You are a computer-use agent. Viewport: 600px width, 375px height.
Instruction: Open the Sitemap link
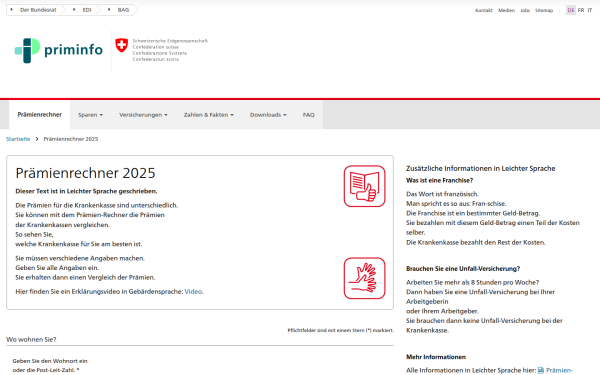[544, 10]
